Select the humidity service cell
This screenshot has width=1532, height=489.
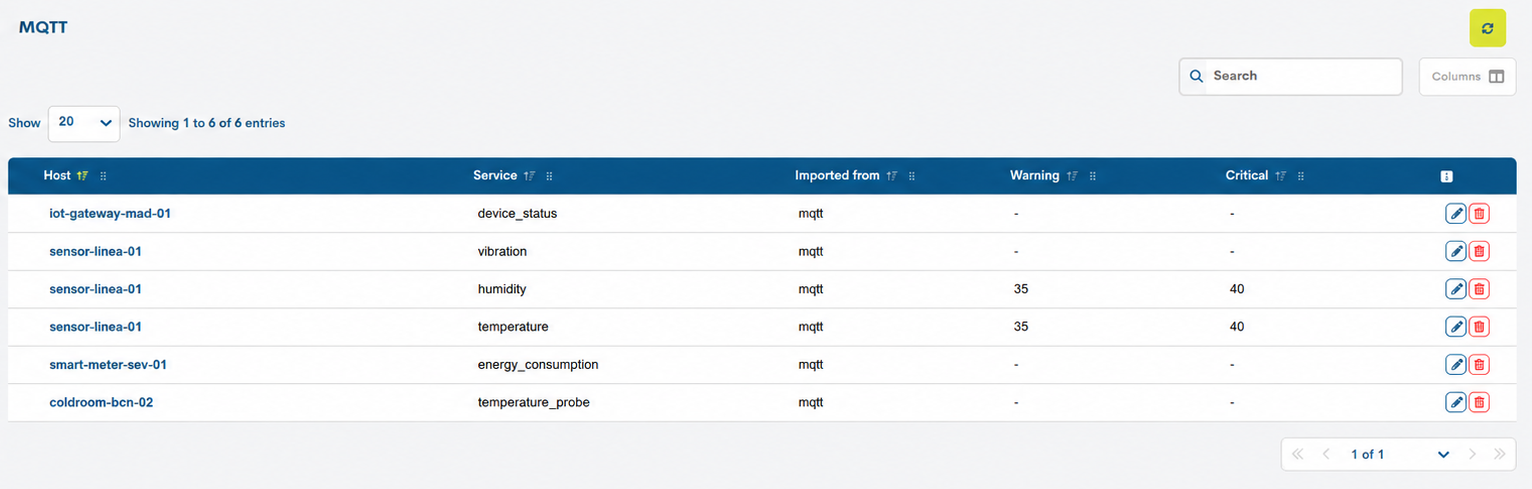502,289
